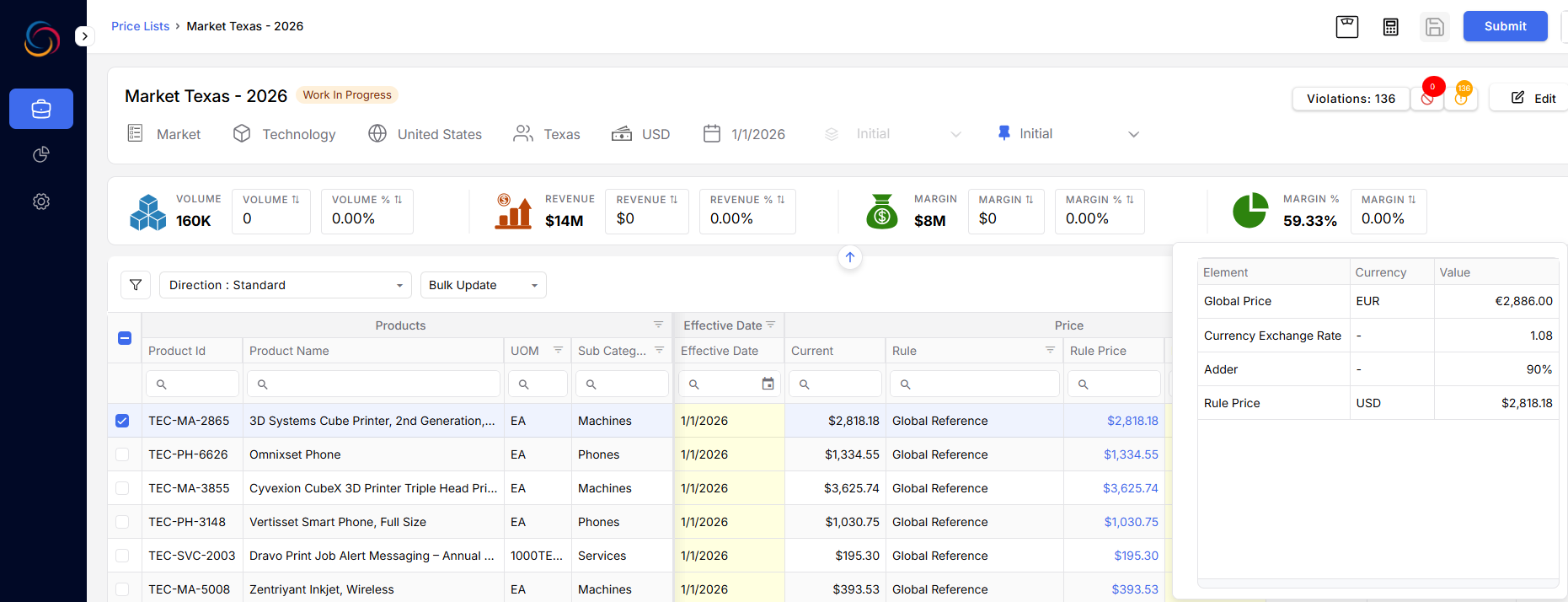Check the TEC-SVC-2003 row checkbox

coord(122,556)
